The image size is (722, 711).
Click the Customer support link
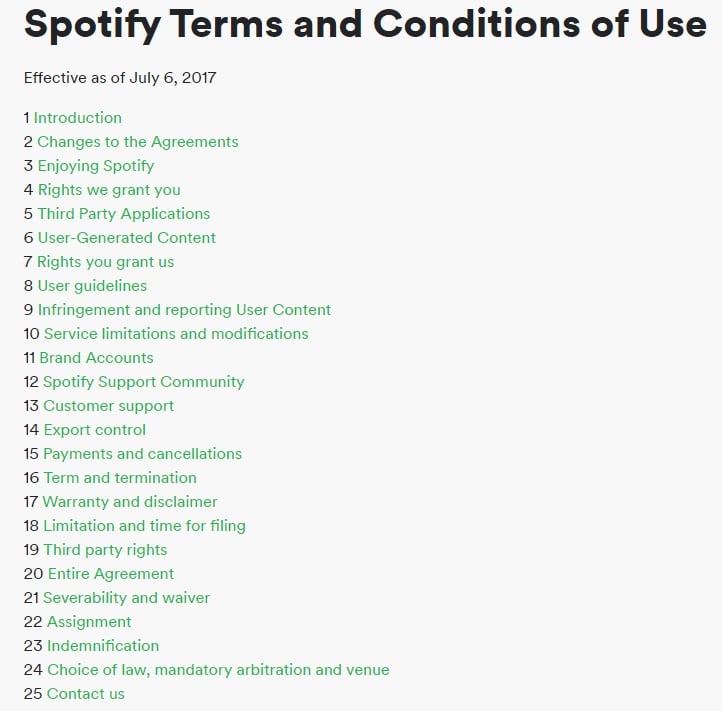click(109, 406)
